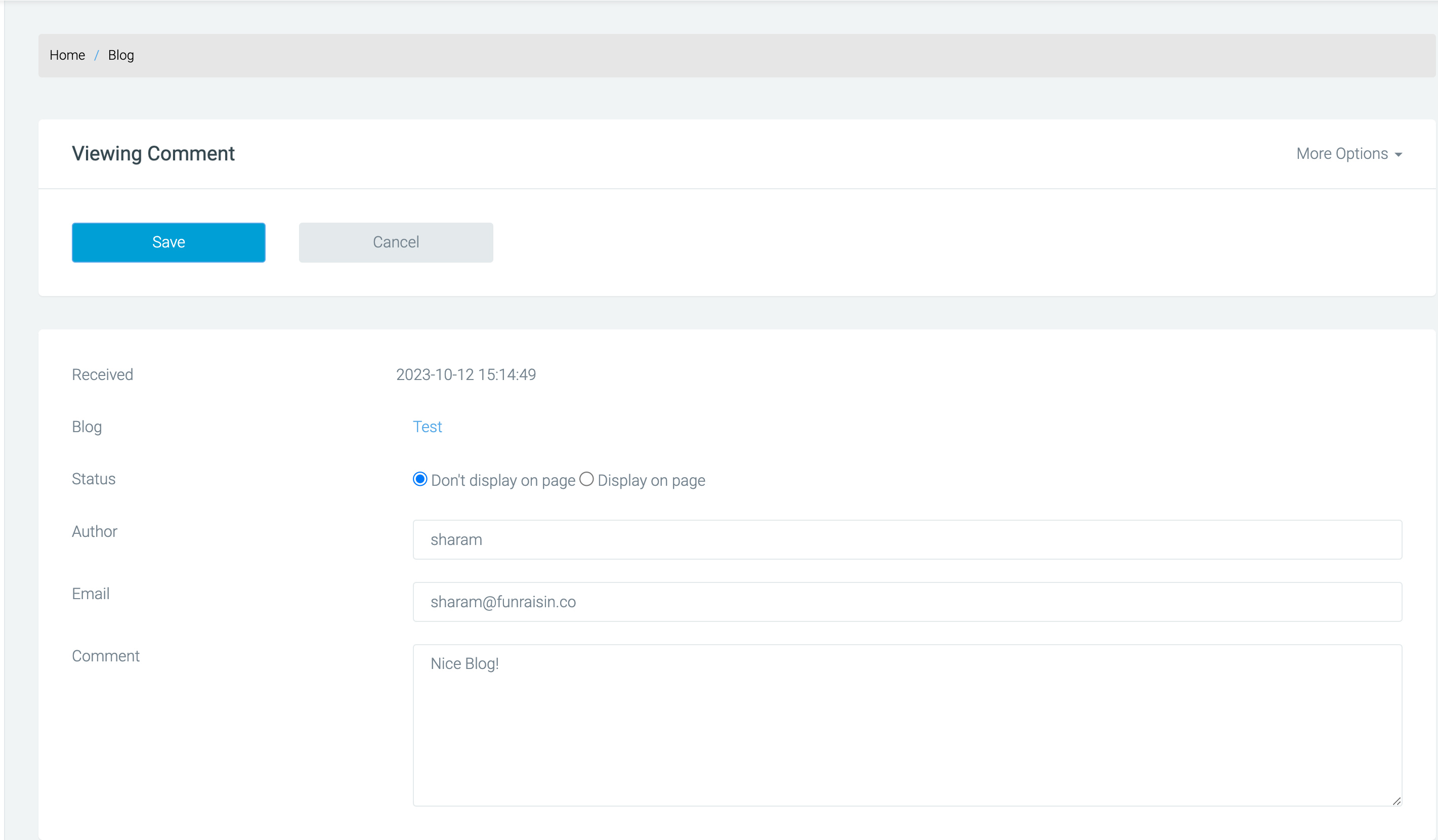Click the Comment label
This screenshot has height=840, width=1438.
click(106, 656)
